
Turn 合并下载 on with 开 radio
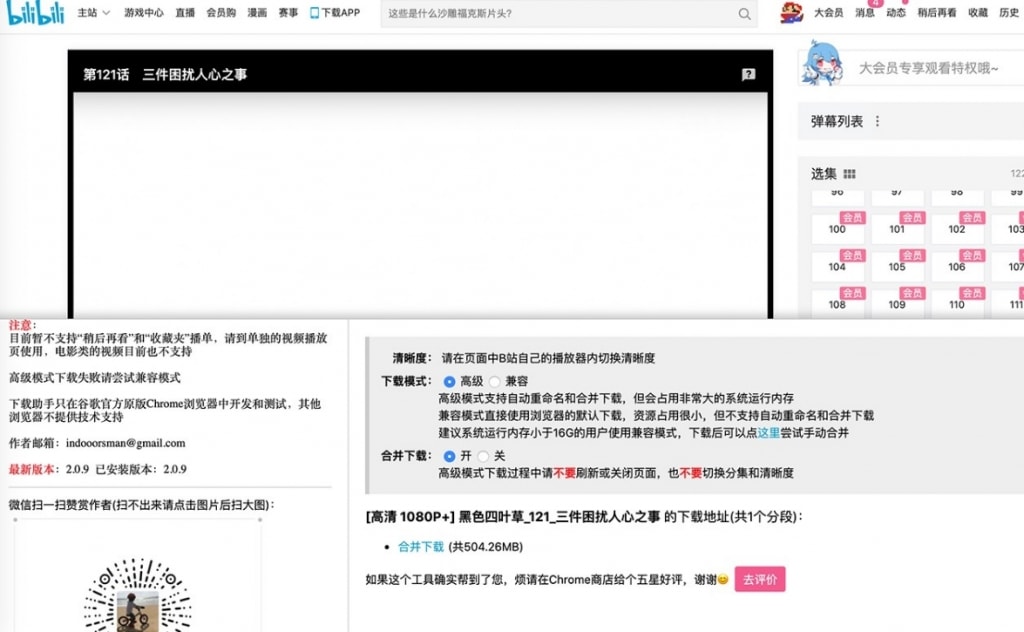[449, 456]
